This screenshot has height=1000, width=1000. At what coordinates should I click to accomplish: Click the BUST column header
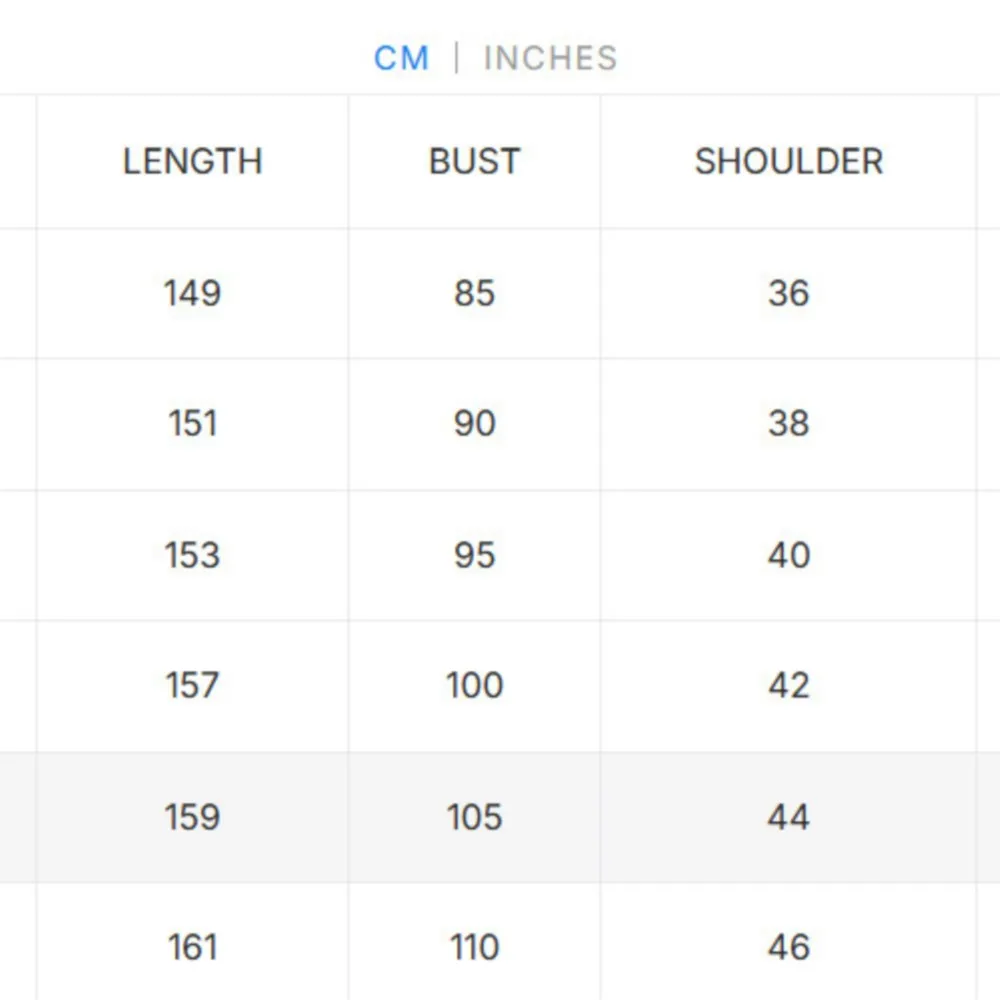coord(473,161)
